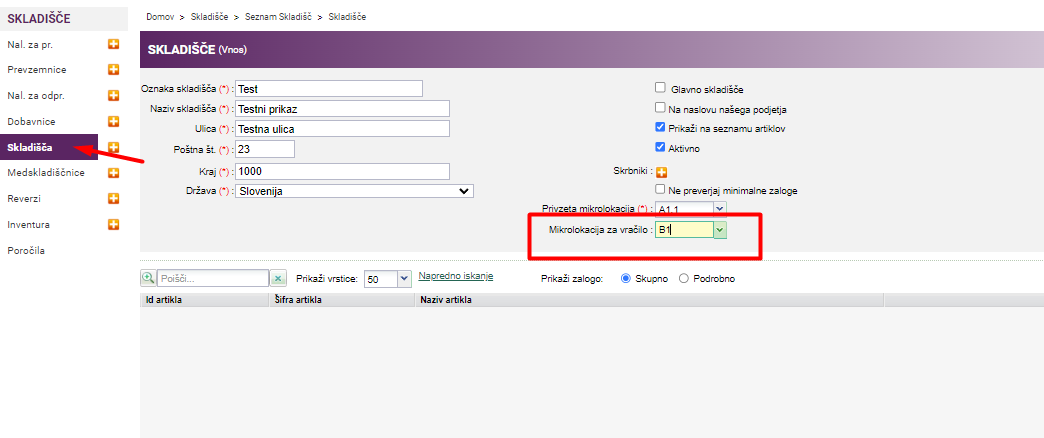The height and width of the screenshot is (438, 1044).
Task: Click plus icon next to Inventura
Action: [x=113, y=225]
